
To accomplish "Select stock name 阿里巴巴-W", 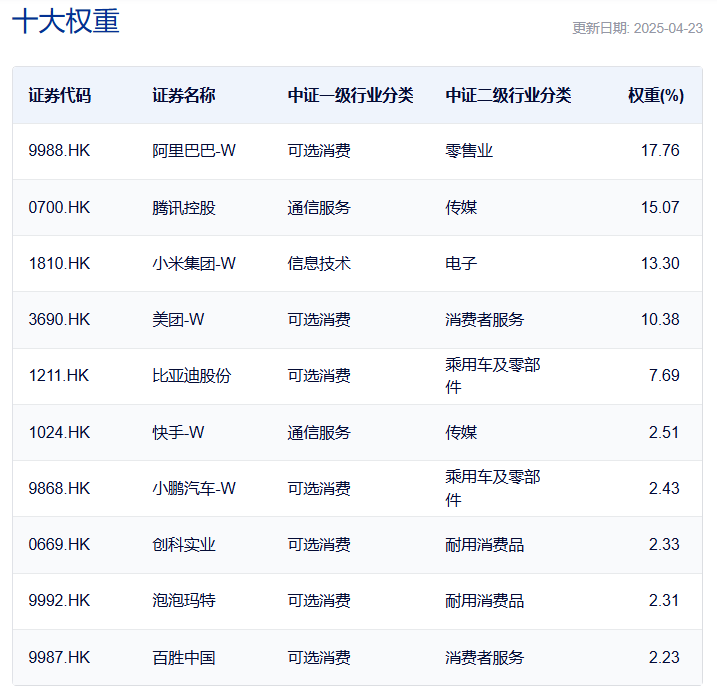I will (x=194, y=150).
